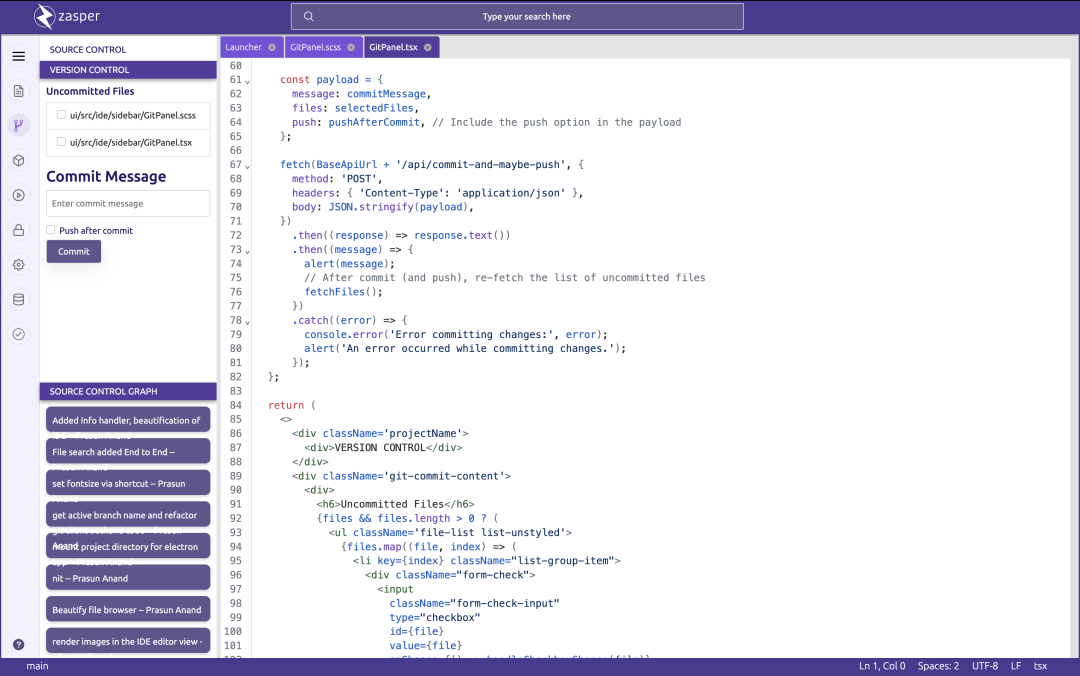Collapse the fetch block at line 67

[x=248, y=166]
